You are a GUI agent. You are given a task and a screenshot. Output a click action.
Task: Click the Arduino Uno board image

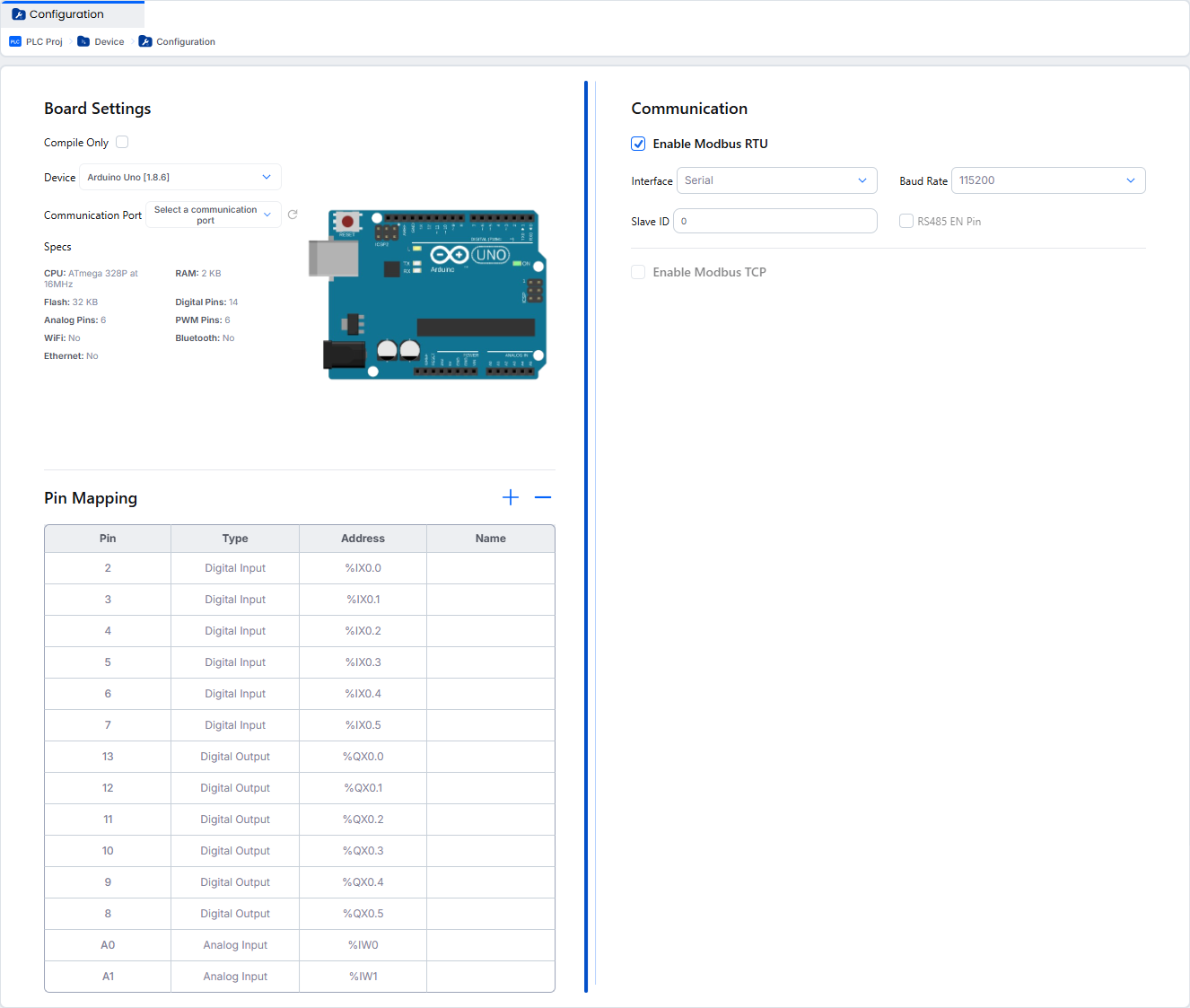(429, 294)
